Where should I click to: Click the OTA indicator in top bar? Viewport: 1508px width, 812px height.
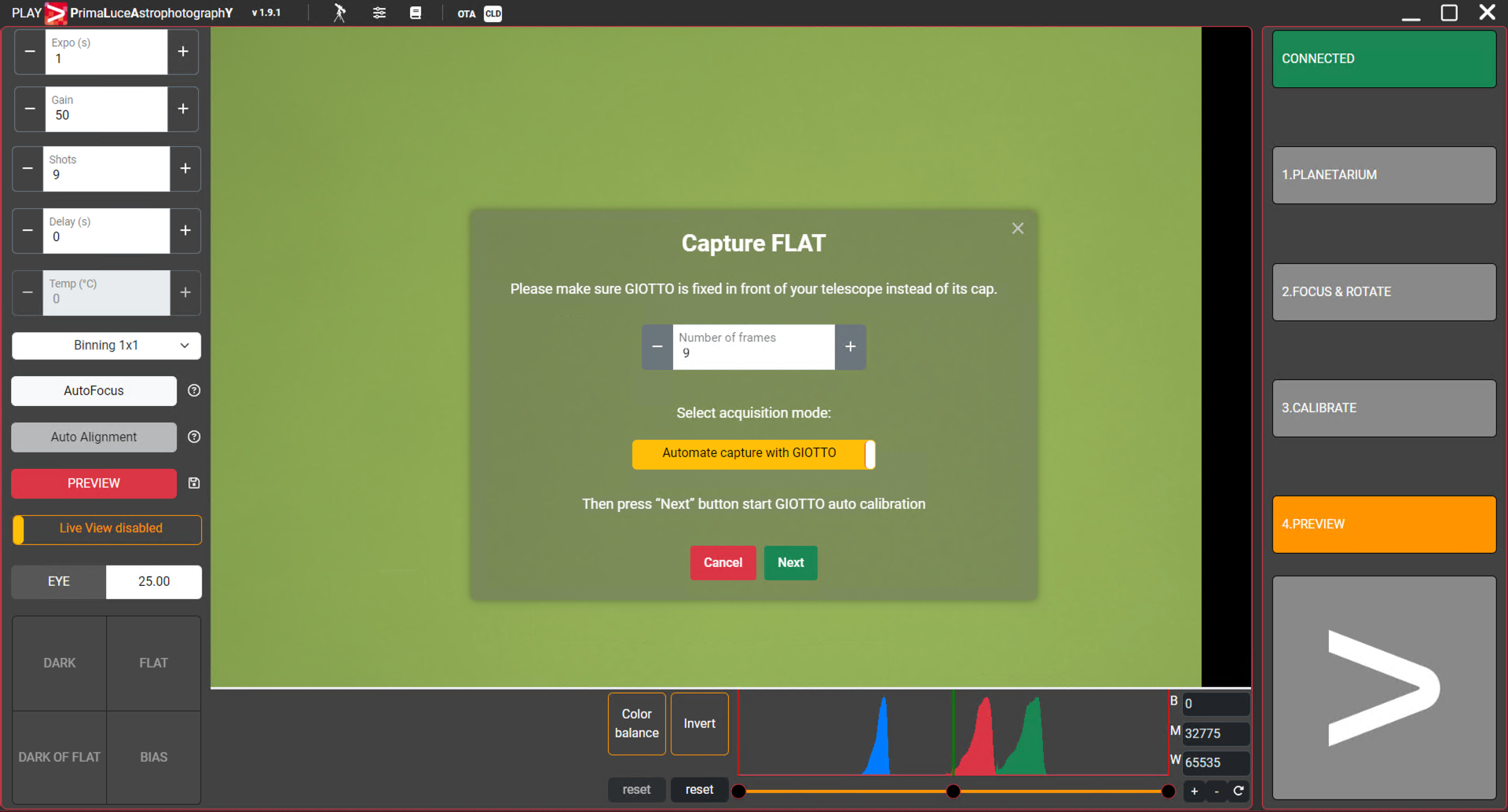coord(467,13)
